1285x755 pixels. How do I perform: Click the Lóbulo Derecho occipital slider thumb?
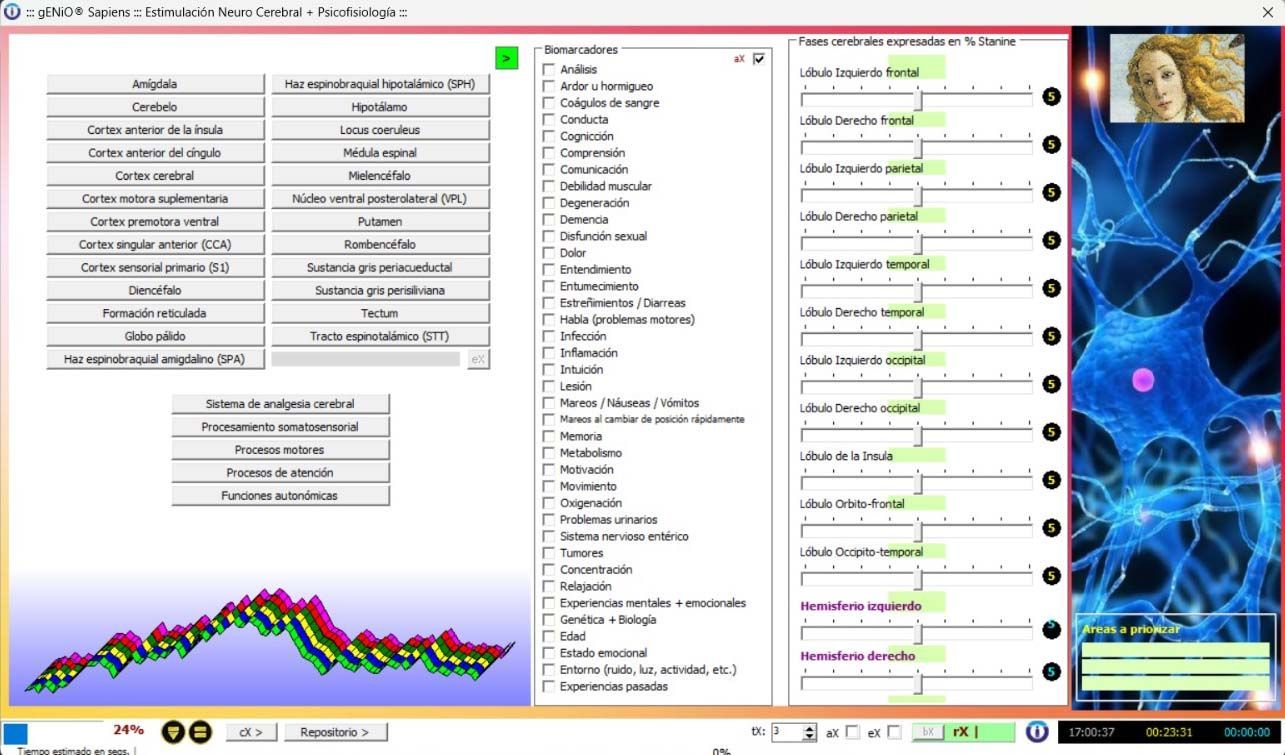[x=917, y=435]
